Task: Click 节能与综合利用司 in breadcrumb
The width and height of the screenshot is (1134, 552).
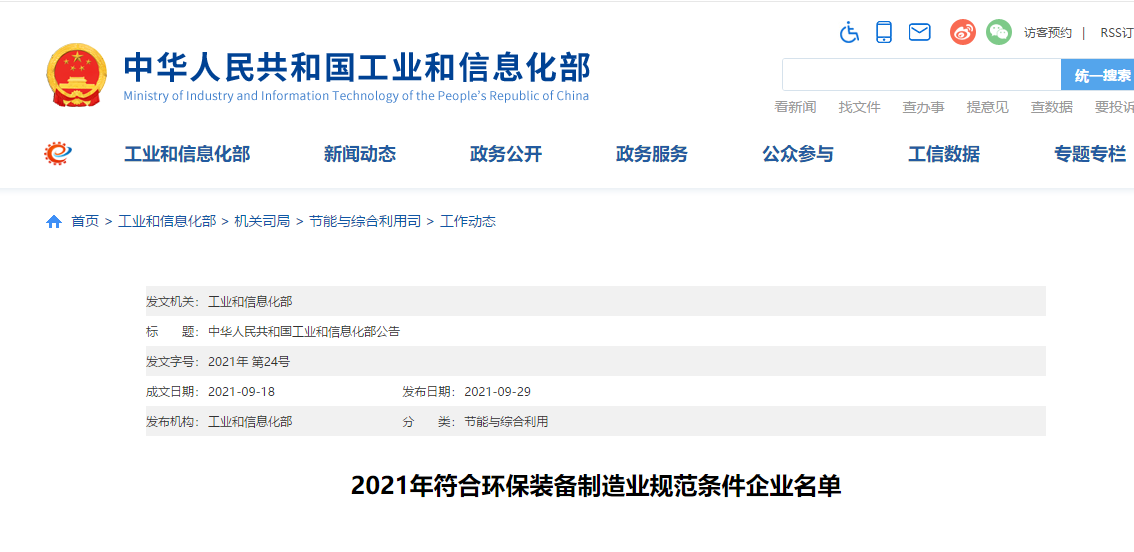Action: [x=365, y=222]
